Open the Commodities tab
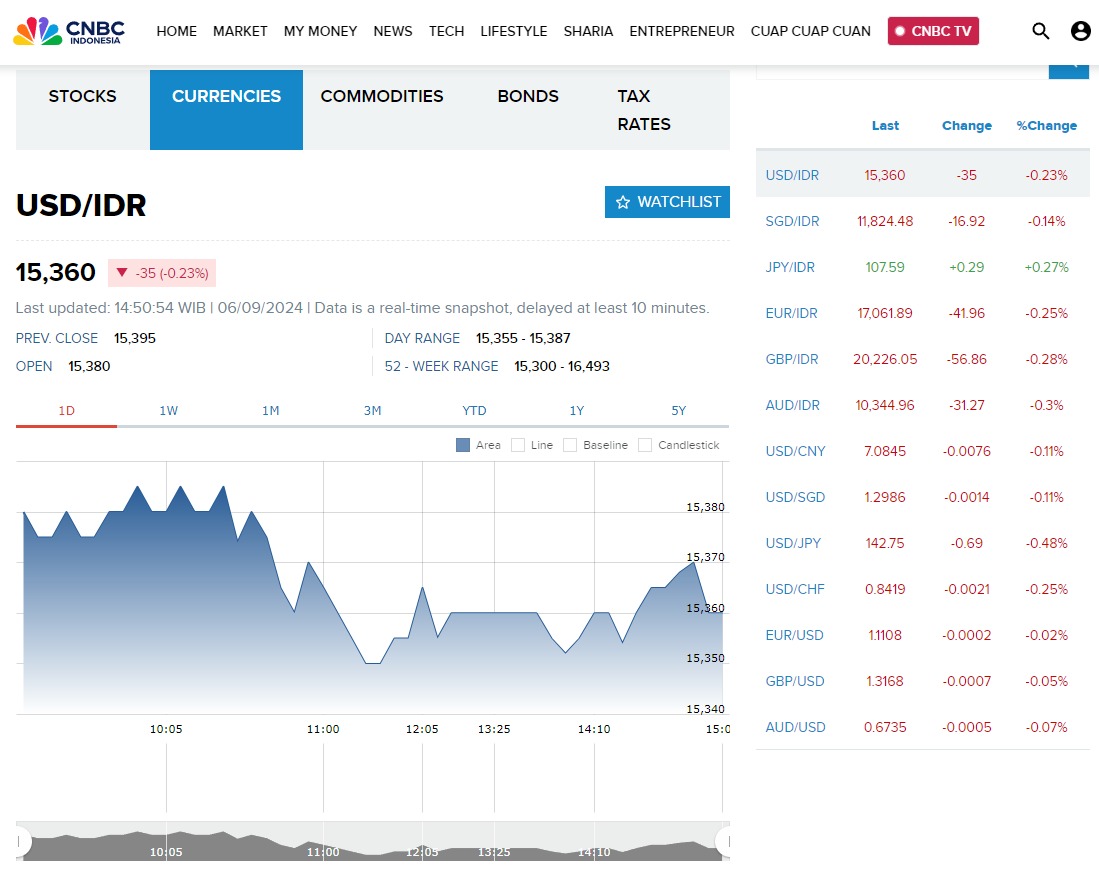The width and height of the screenshot is (1099, 874). coord(381,97)
